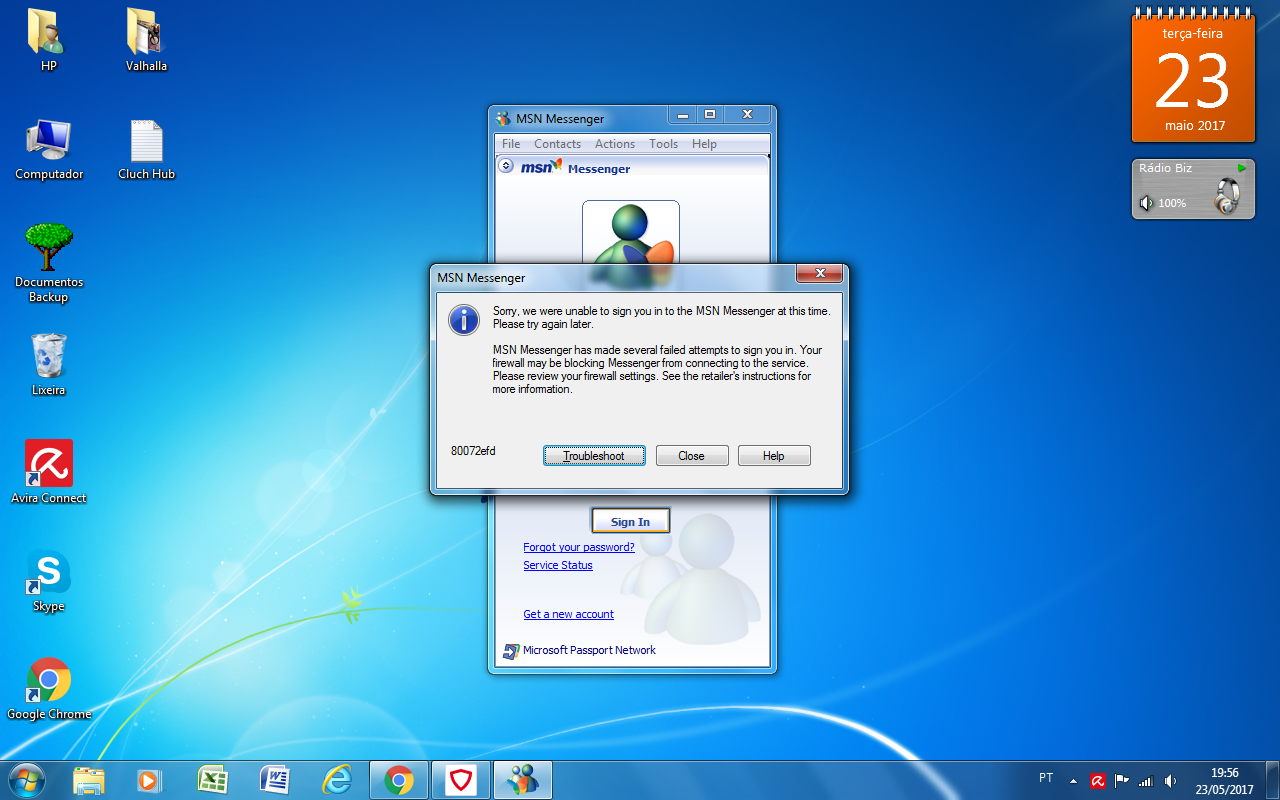Mute the Rádio Biz gadget volume
Viewport: 1280px width, 800px height.
coord(1147,203)
